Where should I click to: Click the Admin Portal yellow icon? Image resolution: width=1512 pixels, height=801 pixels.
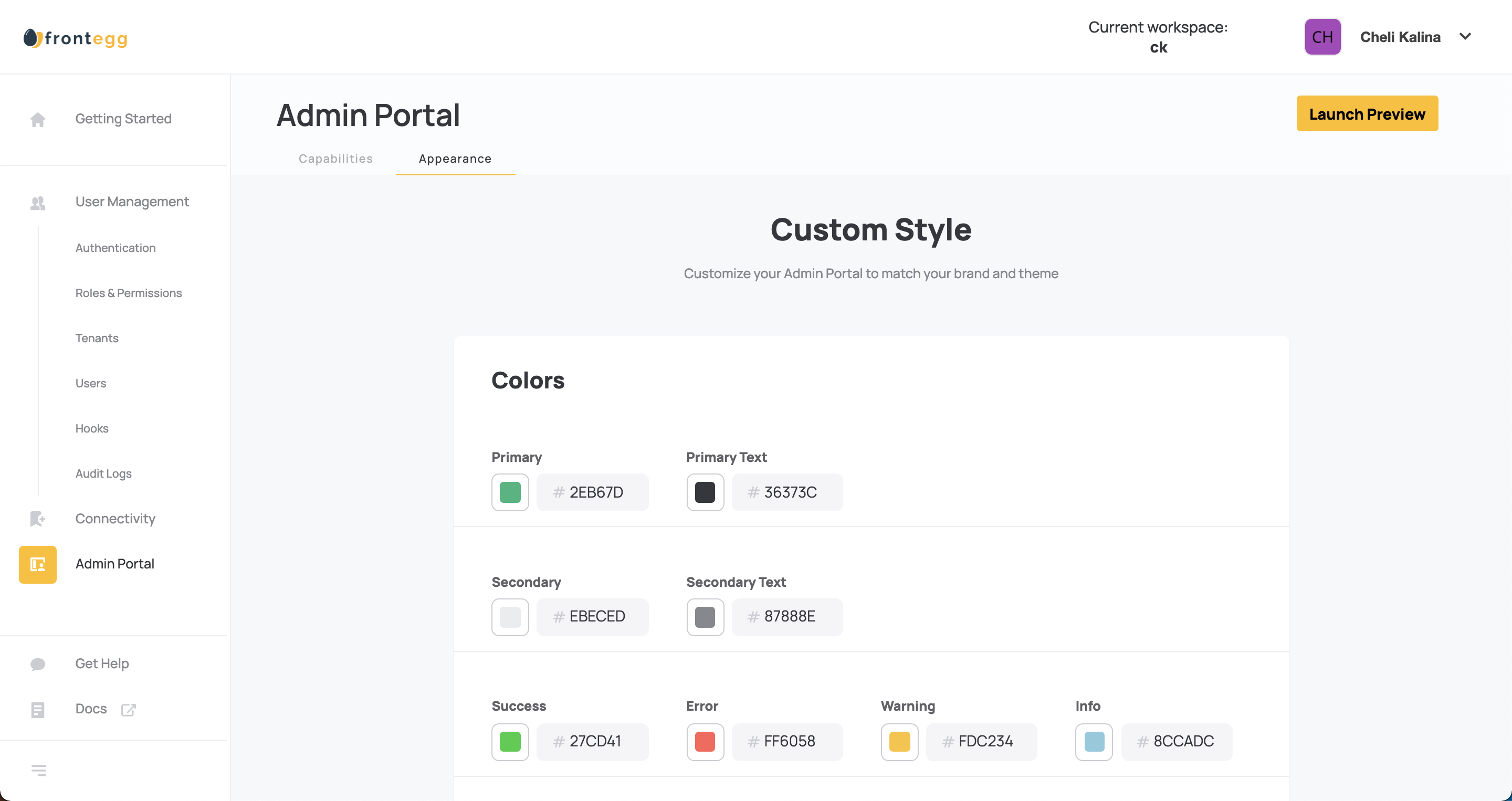(x=38, y=564)
